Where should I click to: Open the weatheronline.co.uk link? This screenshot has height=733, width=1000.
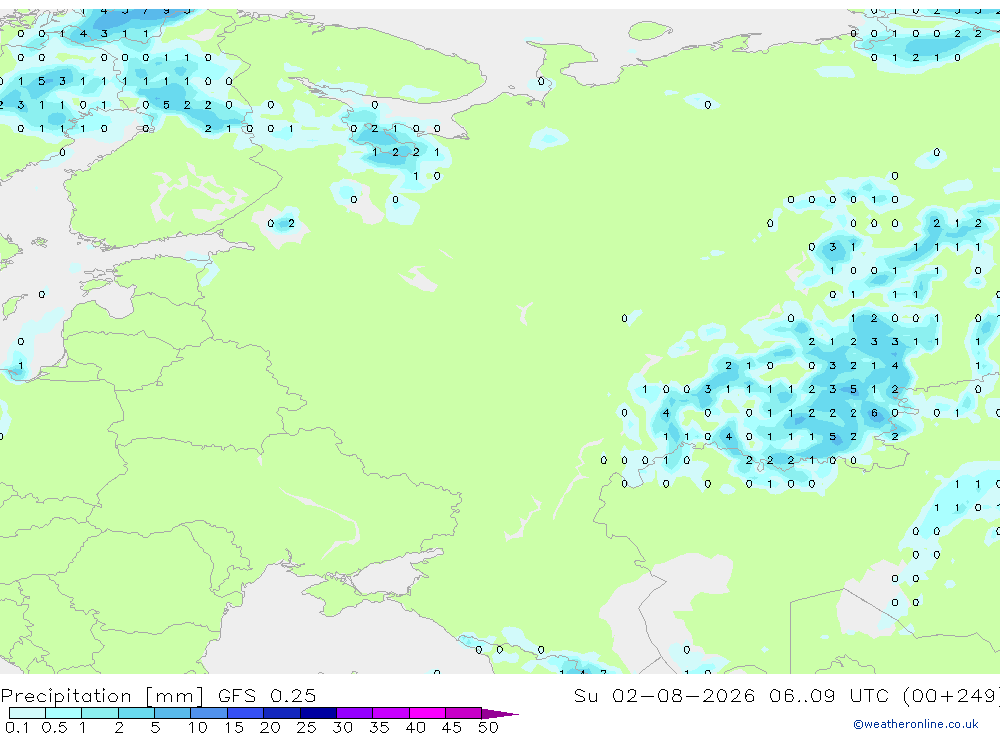point(915,724)
